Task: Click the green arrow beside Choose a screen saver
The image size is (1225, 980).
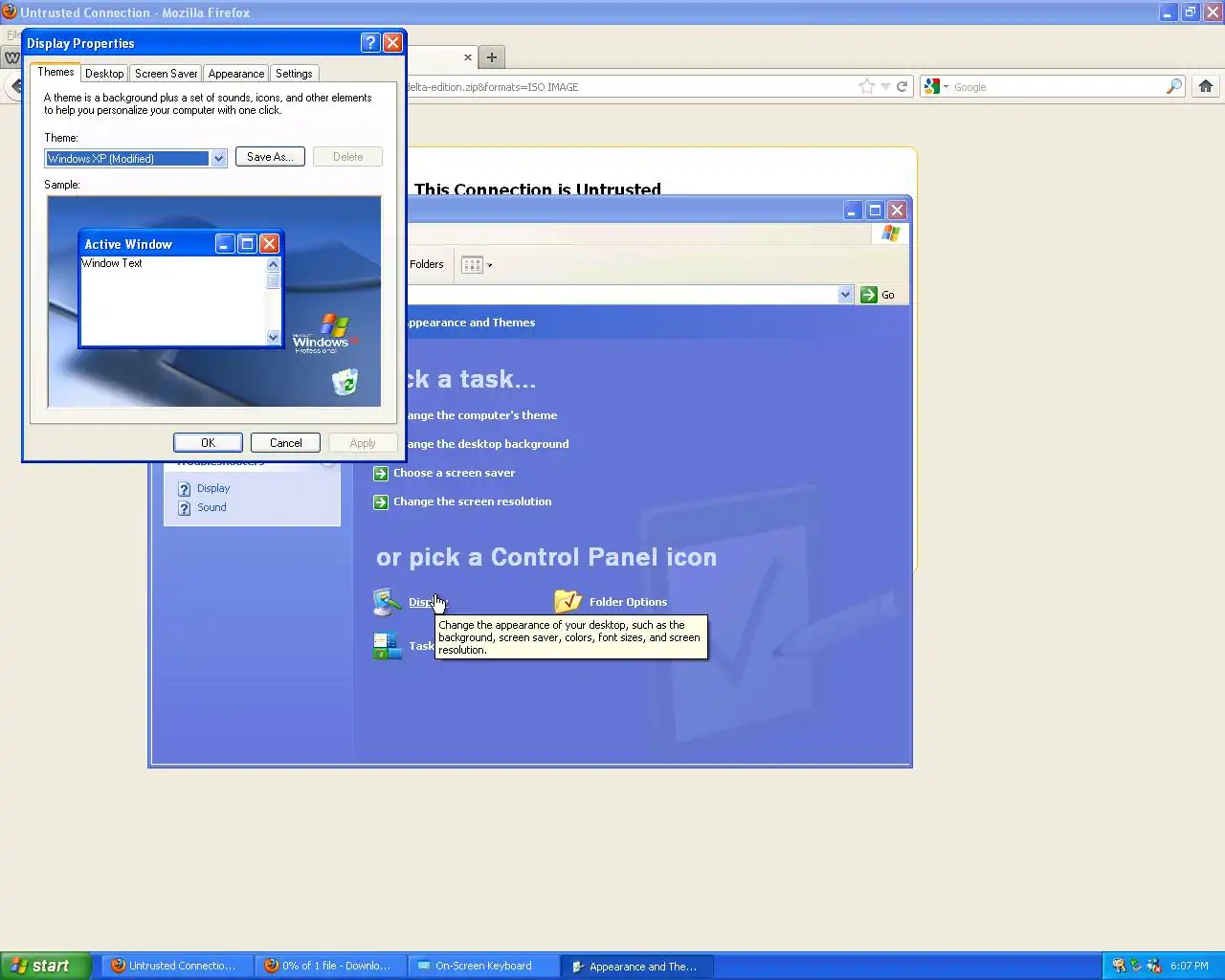Action: point(381,473)
